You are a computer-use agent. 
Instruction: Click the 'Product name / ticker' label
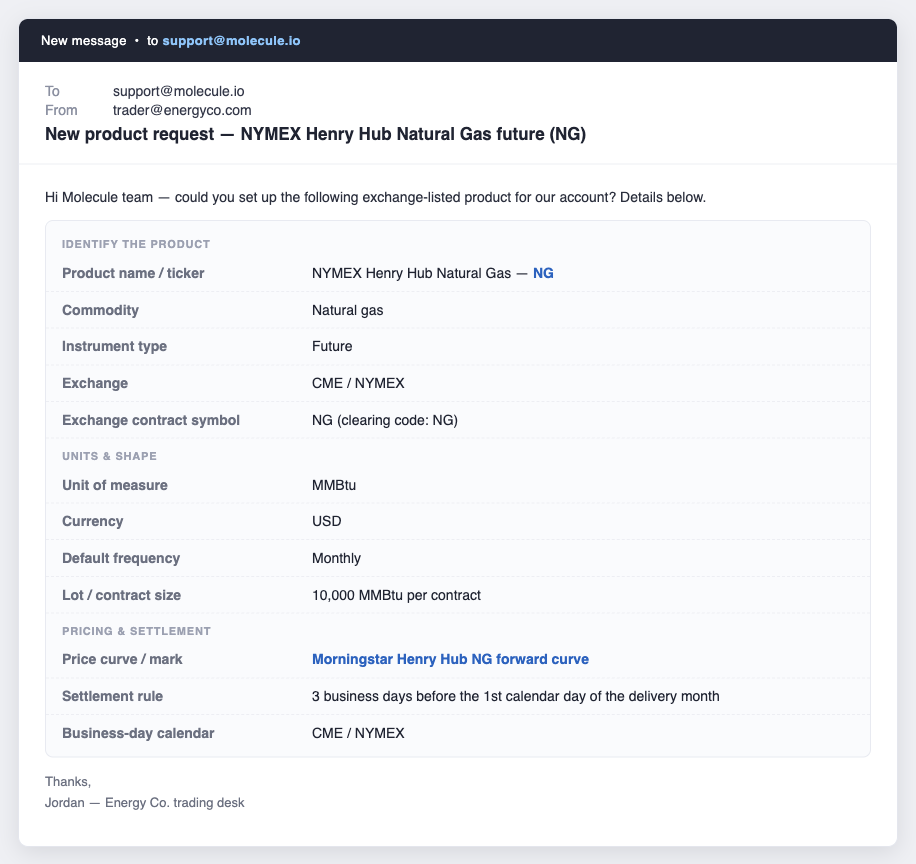(133, 273)
